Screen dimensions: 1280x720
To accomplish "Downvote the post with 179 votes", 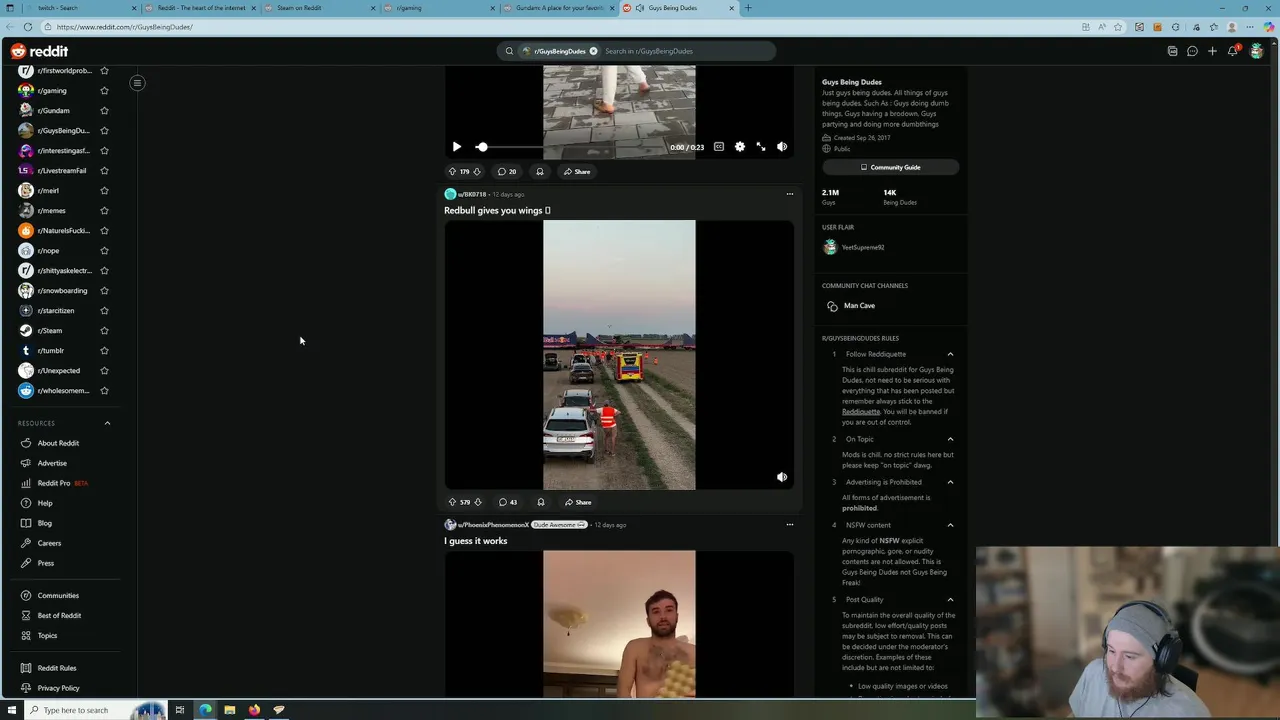I will pos(477,172).
